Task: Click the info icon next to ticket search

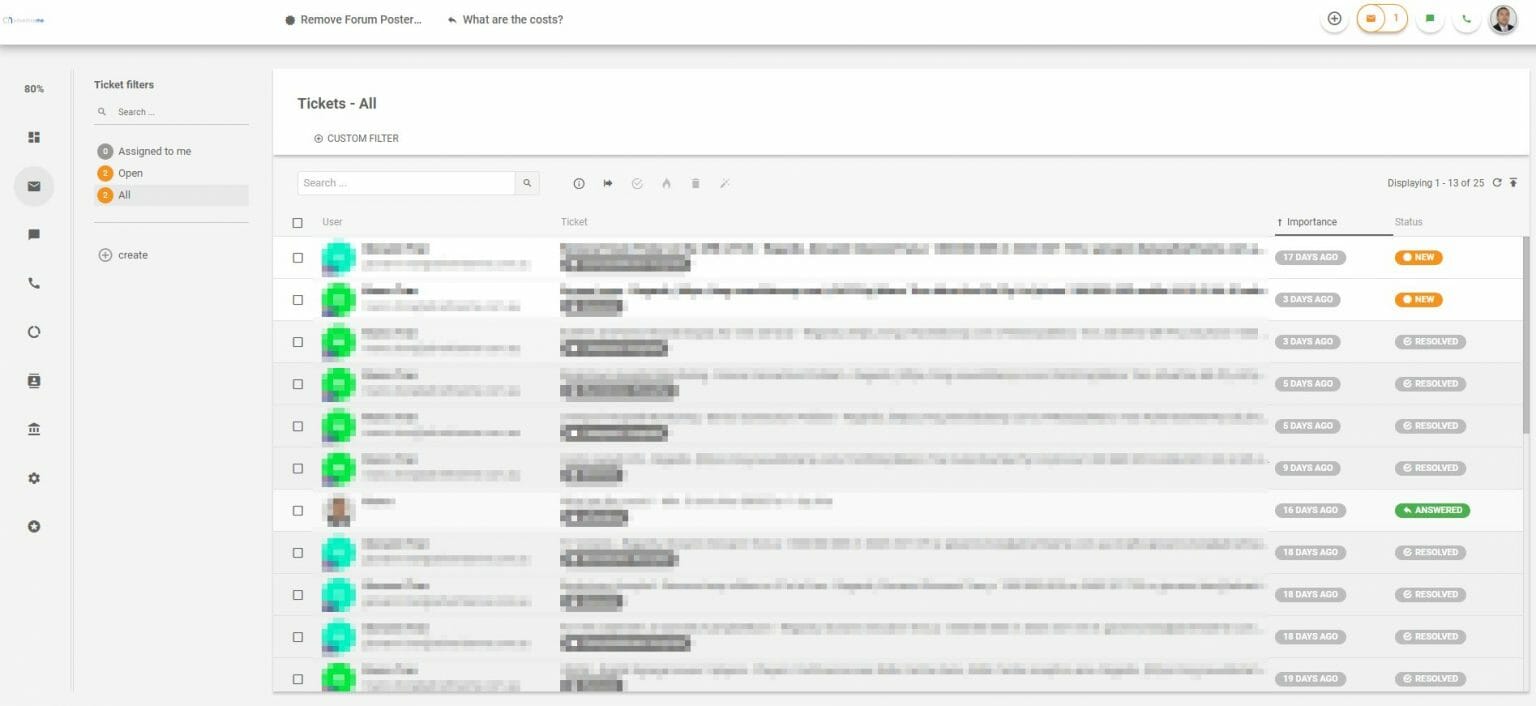Action: 579,183
